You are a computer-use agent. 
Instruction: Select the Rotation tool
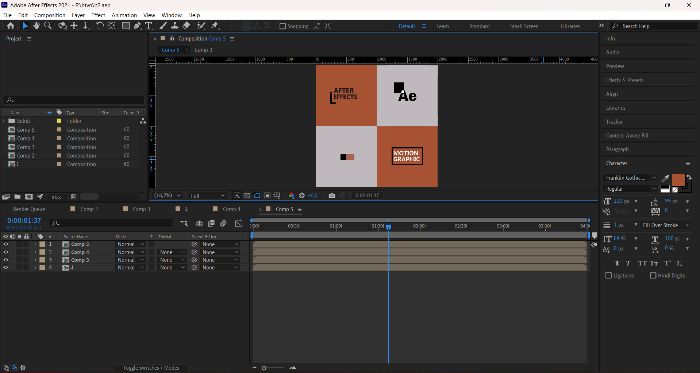point(100,26)
